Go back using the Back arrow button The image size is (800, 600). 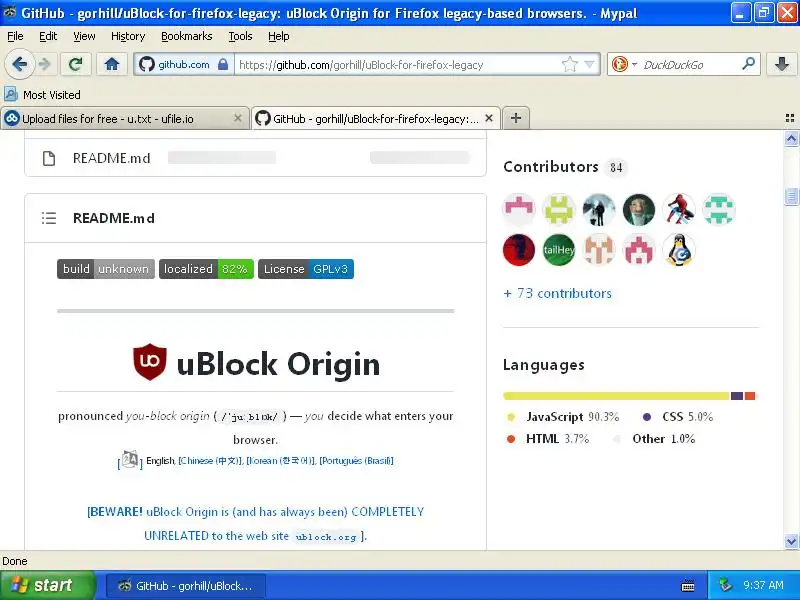[19, 64]
